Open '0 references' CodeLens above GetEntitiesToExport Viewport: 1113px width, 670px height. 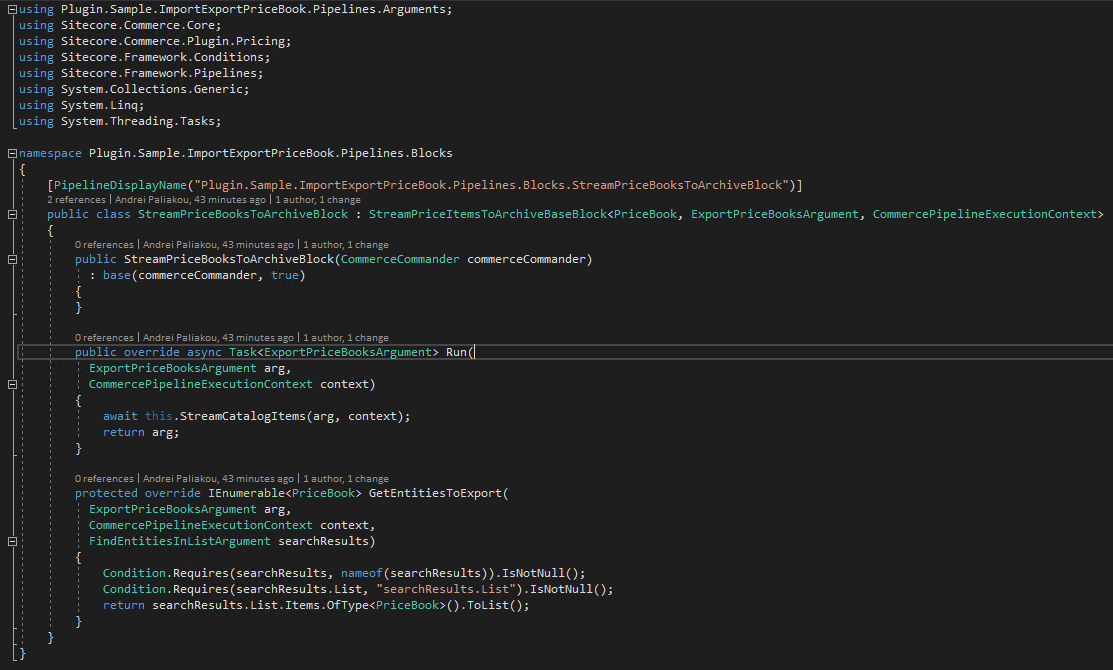click(104, 479)
